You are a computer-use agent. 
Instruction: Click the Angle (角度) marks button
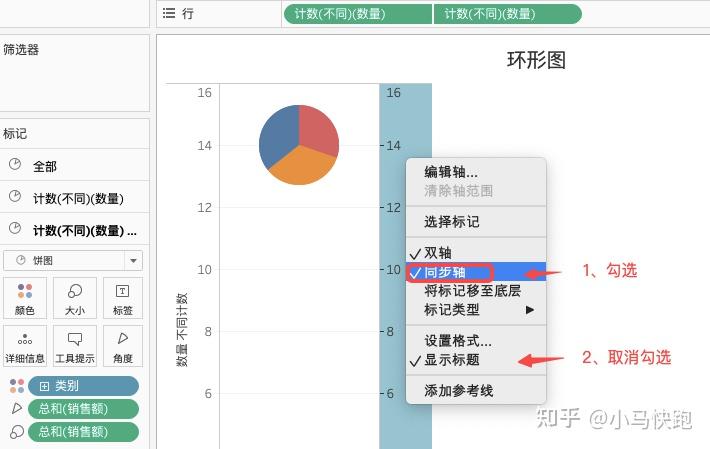[123, 346]
